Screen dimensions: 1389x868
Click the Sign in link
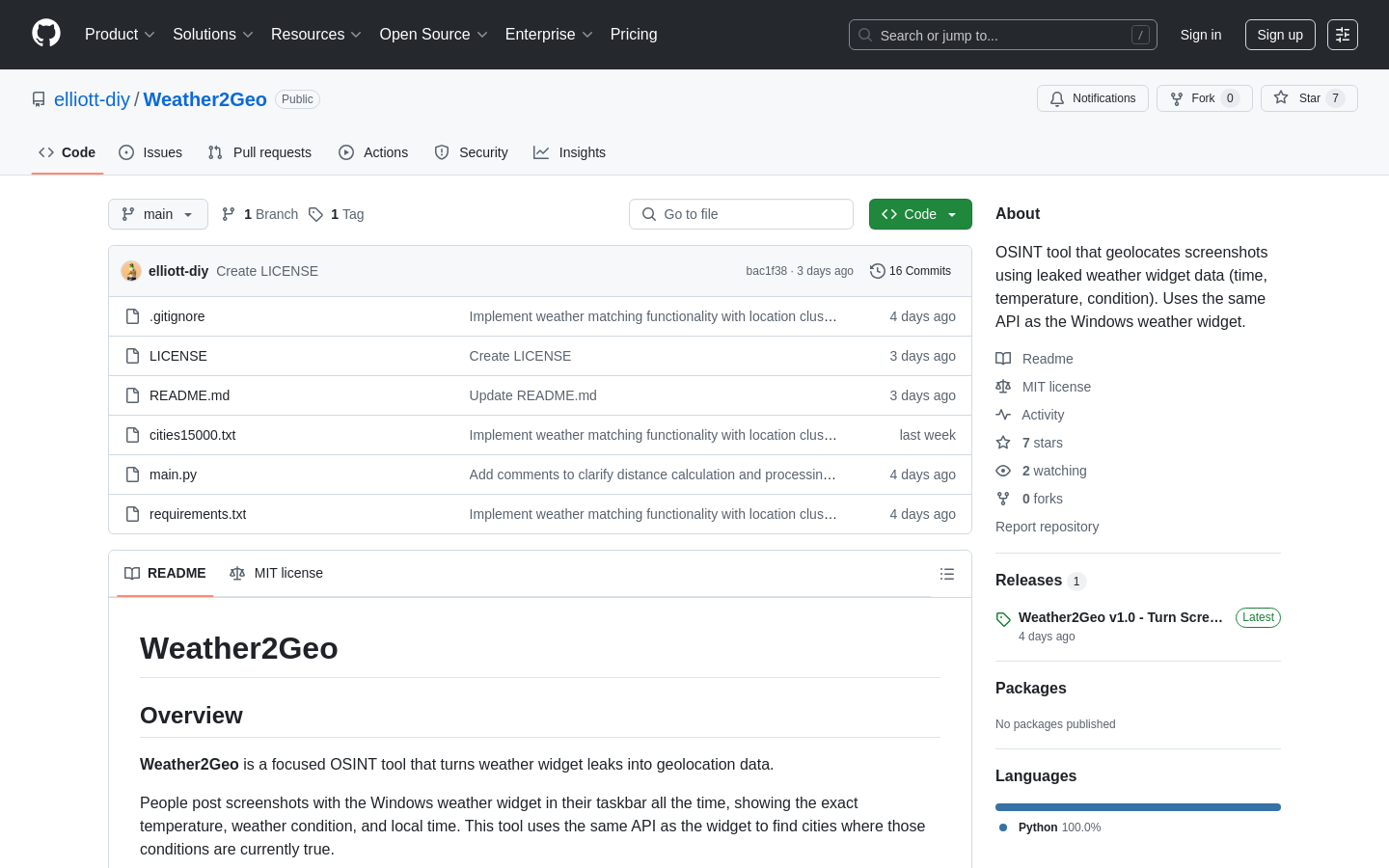(1201, 35)
